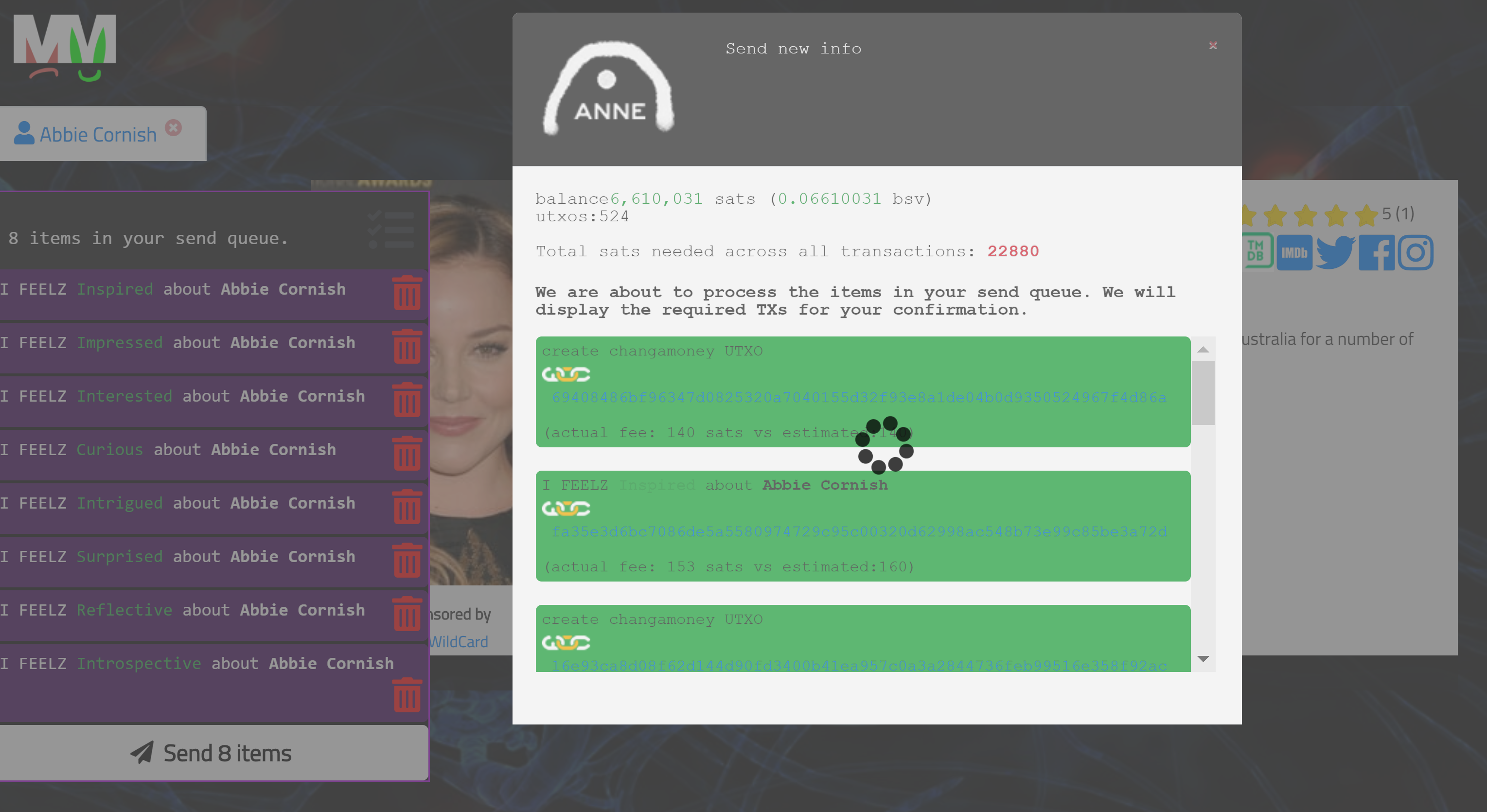Remove the Abbie Cornish tab with the x icon

point(173,127)
